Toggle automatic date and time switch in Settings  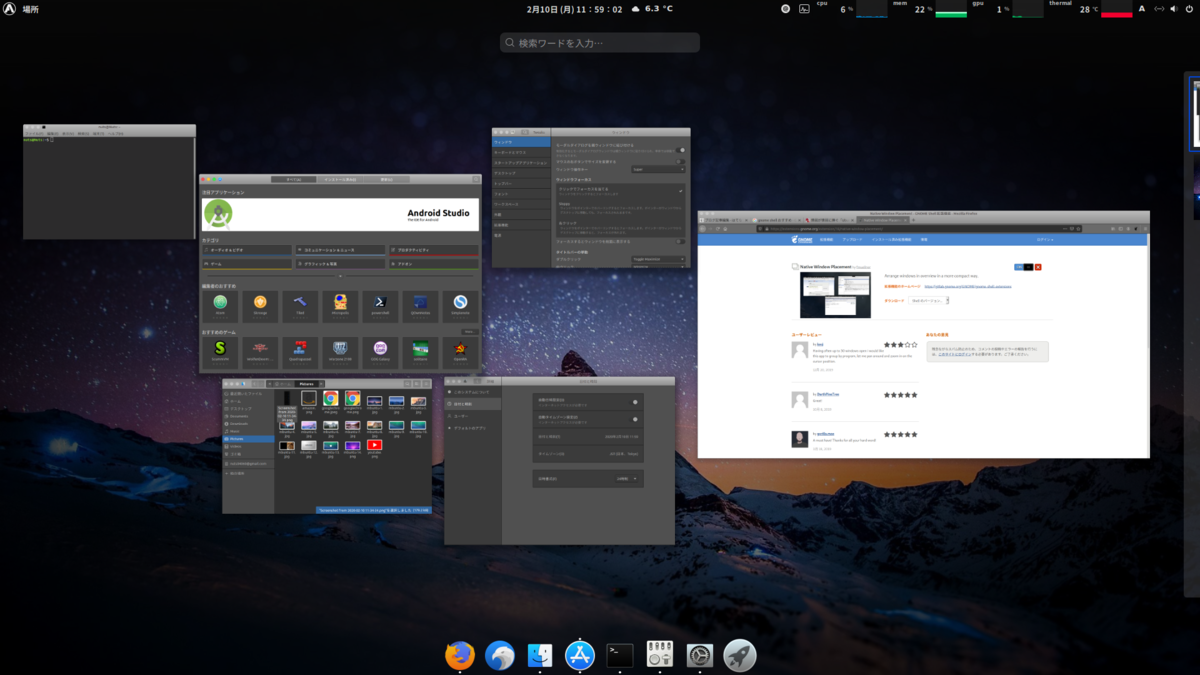point(635,402)
